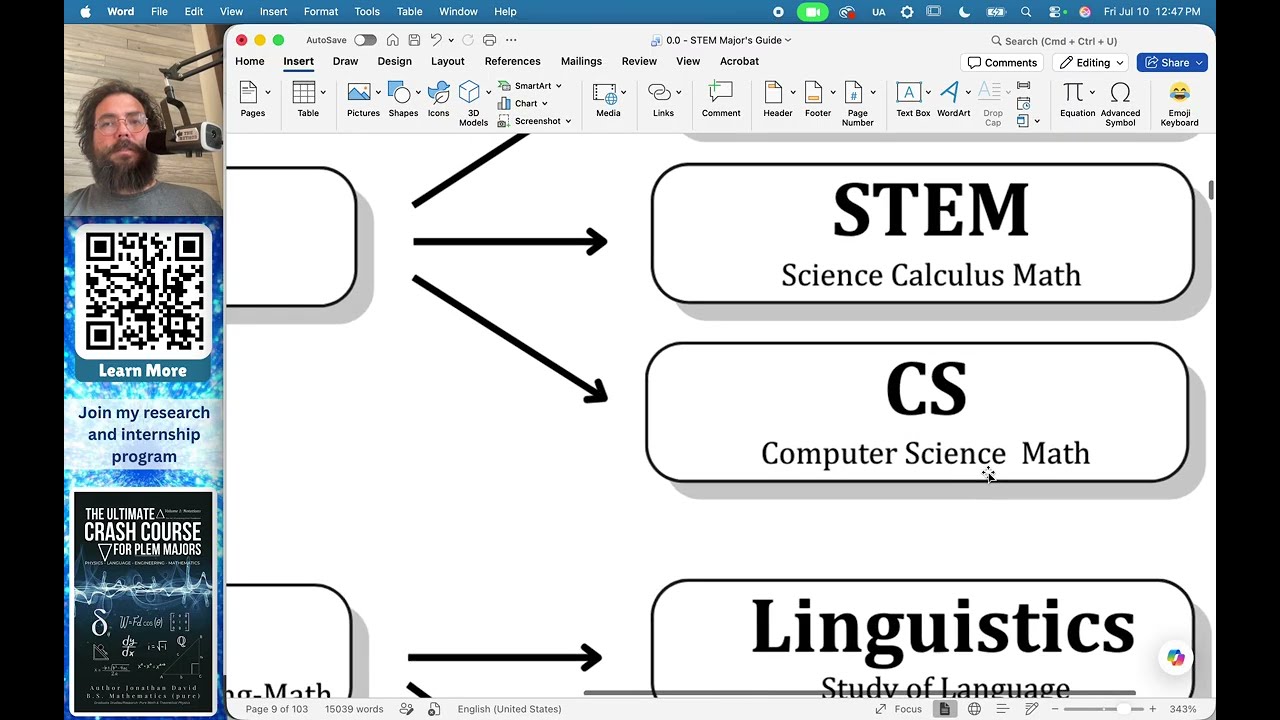
Task: Print the document using printer icon
Action: pyautogui.click(x=489, y=40)
